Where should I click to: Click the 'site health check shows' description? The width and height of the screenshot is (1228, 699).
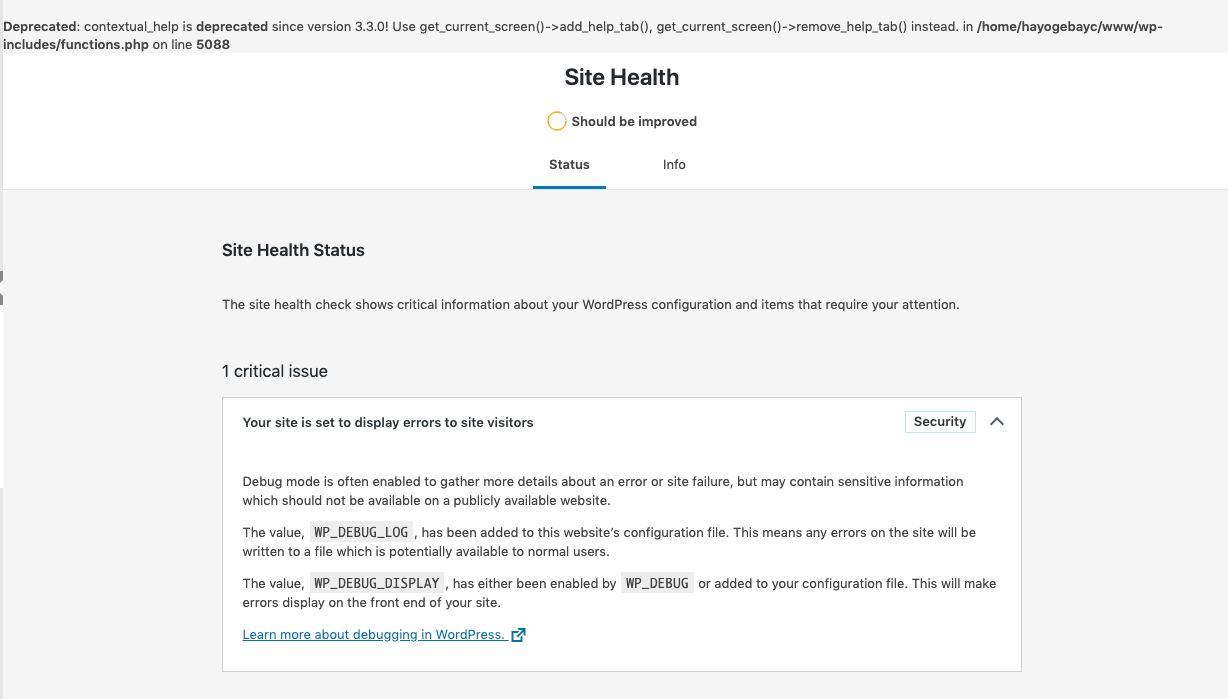click(590, 305)
